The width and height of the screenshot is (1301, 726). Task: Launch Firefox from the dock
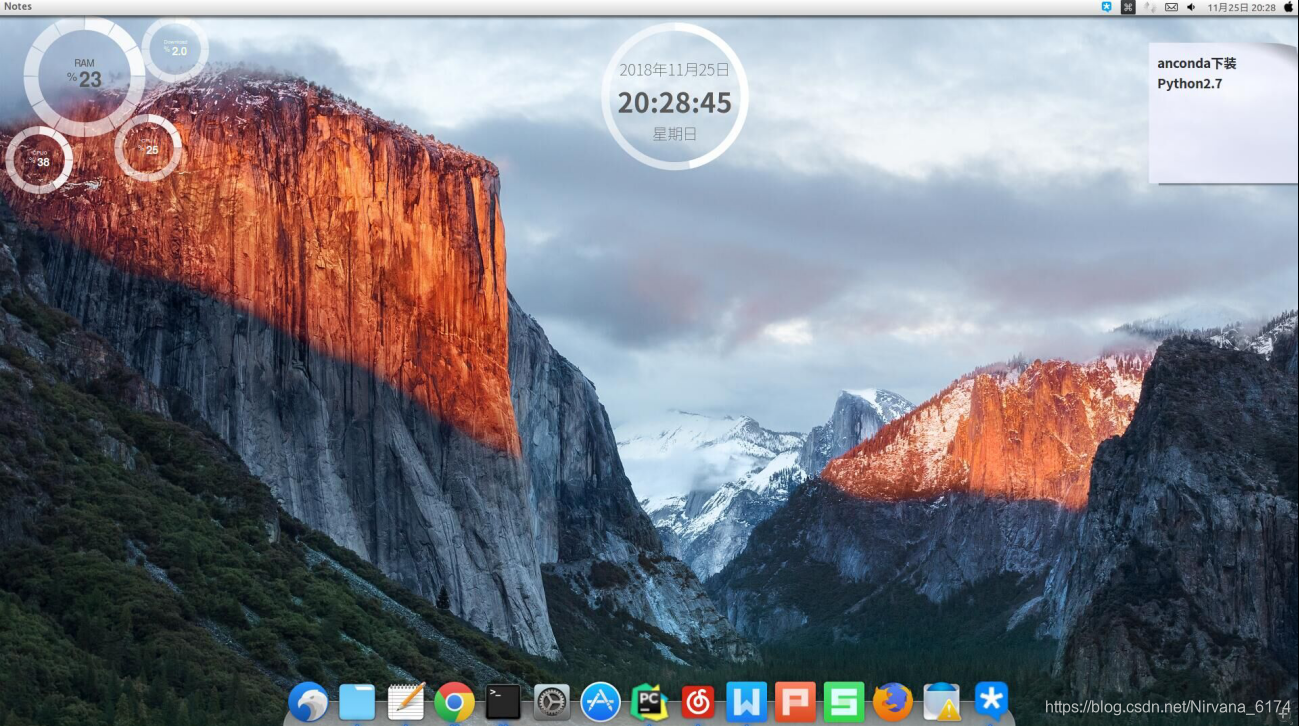click(x=892, y=702)
